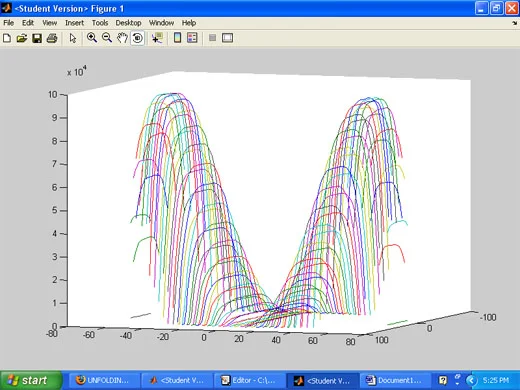Switch to the first Student V... taskbar button
The image size is (520, 390).
[x=177, y=380]
